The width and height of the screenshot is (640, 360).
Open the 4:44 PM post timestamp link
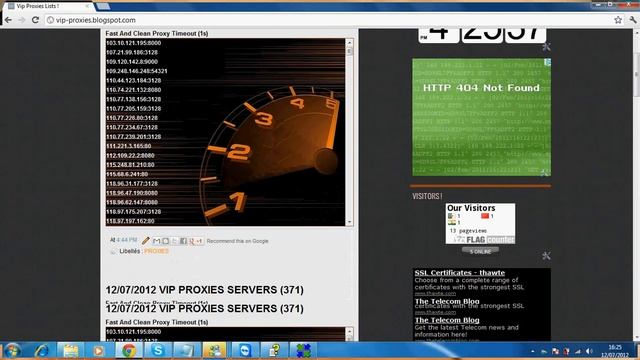(127, 240)
